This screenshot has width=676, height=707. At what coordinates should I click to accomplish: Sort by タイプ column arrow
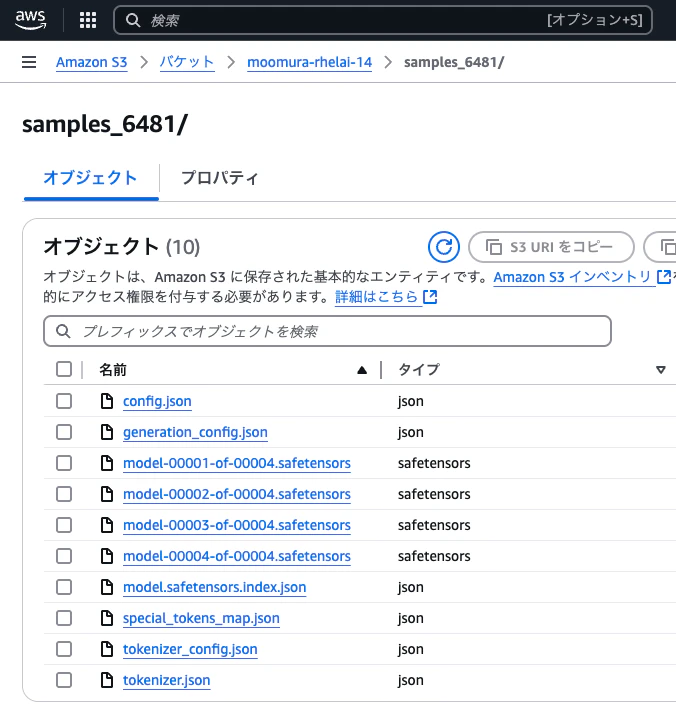661,370
